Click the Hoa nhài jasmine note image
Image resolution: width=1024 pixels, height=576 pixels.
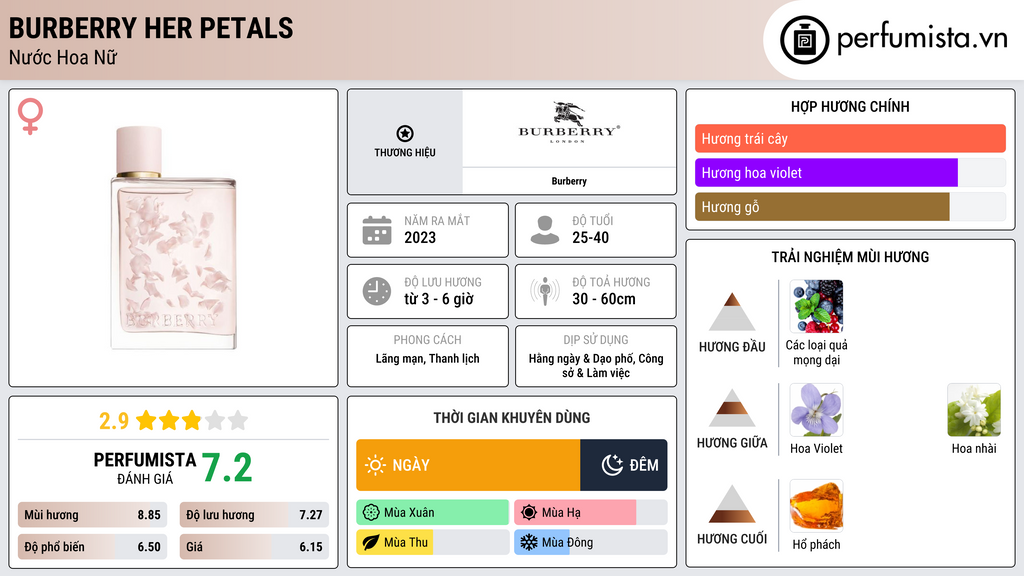(973, 410)
